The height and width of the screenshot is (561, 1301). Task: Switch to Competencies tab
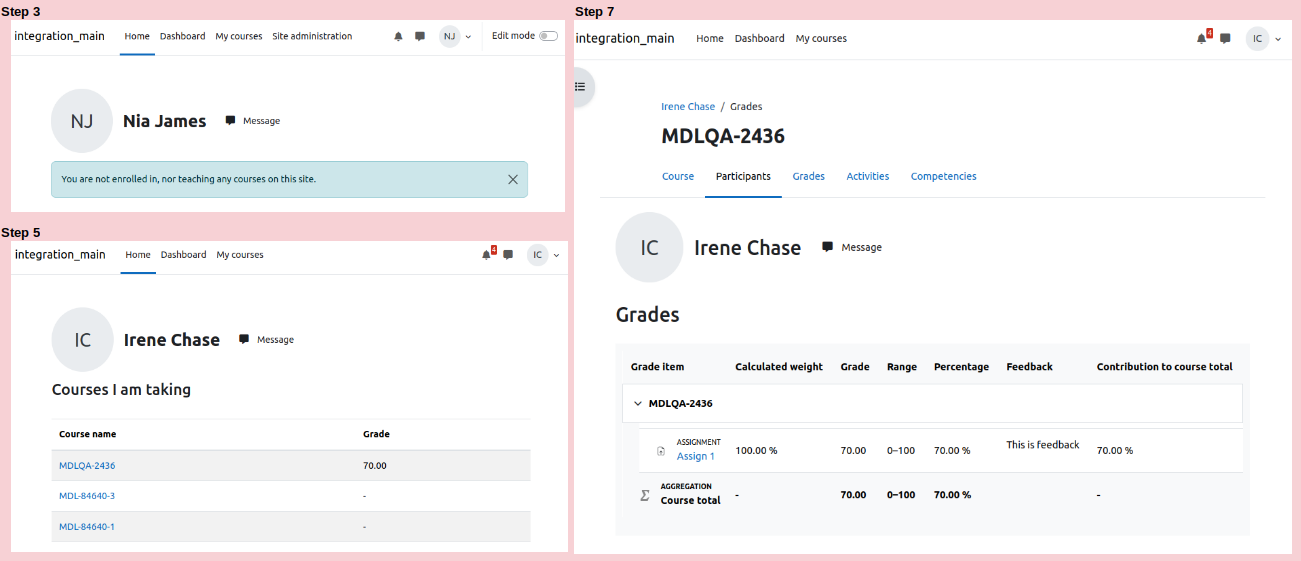pyautogui.click(x=943, y=177)
